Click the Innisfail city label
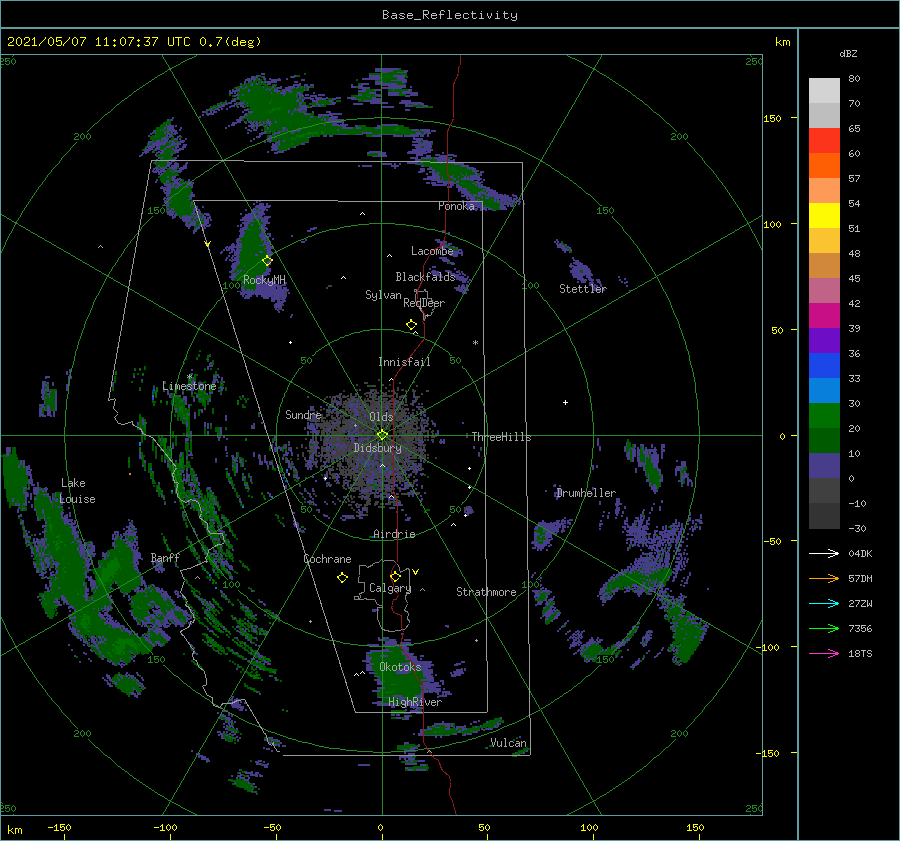 point(404,362)
